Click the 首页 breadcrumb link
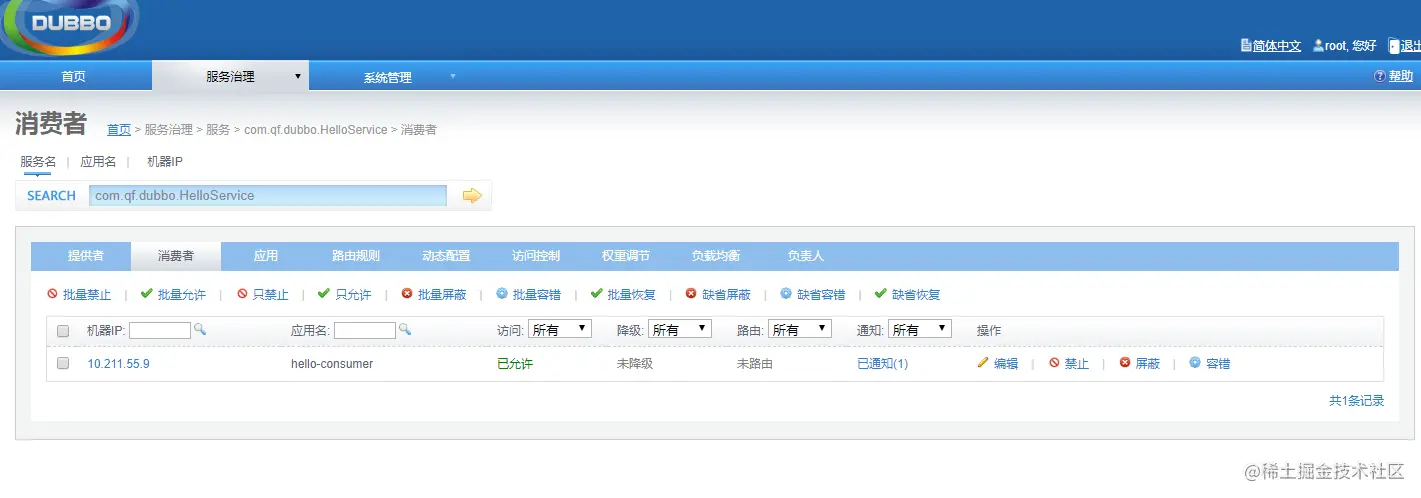The image size is (1421, 498). coord(119,130)
